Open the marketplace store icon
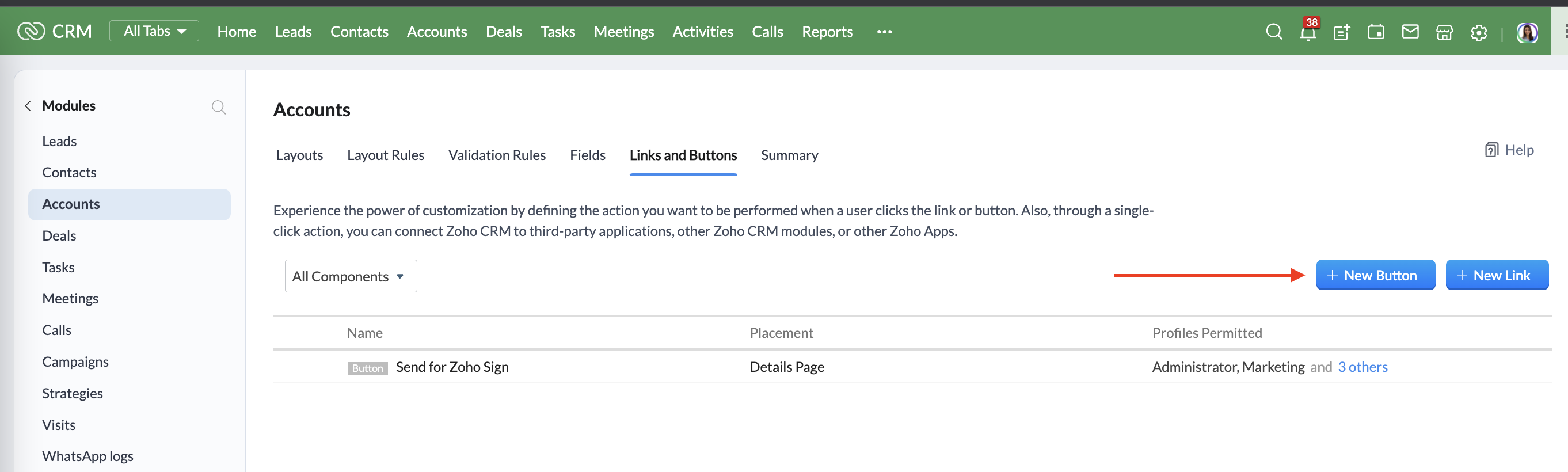Image resolution: width=1568 pixels, height=472 pixels. click(x=1444, y=32)
